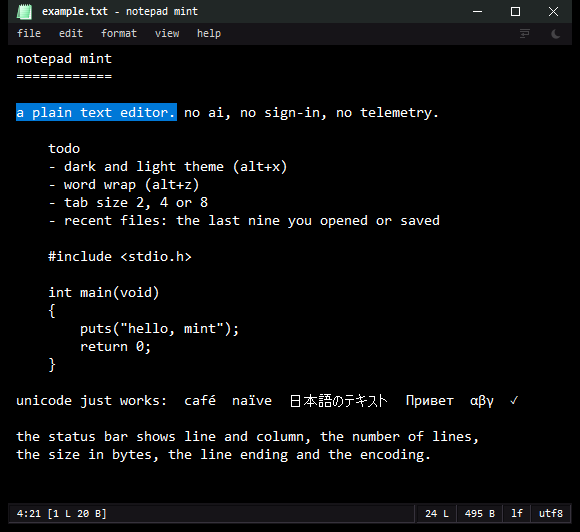Click the lf line ending indicator
The width and height of the screenshot is (580, 532).
pos(516,514)
